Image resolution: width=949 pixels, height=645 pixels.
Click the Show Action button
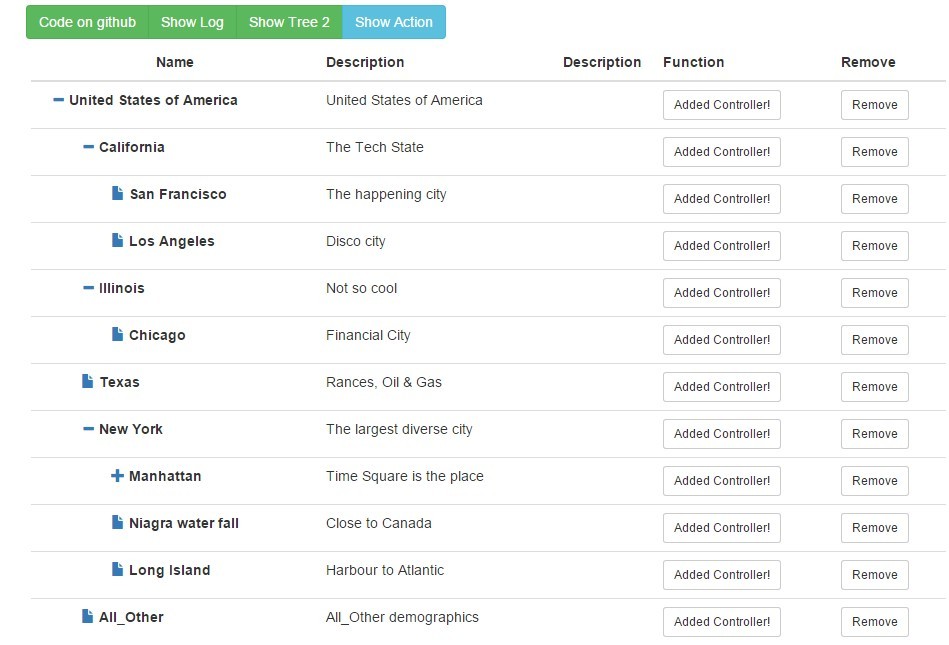pyautogui.click(x=393, y=20)
